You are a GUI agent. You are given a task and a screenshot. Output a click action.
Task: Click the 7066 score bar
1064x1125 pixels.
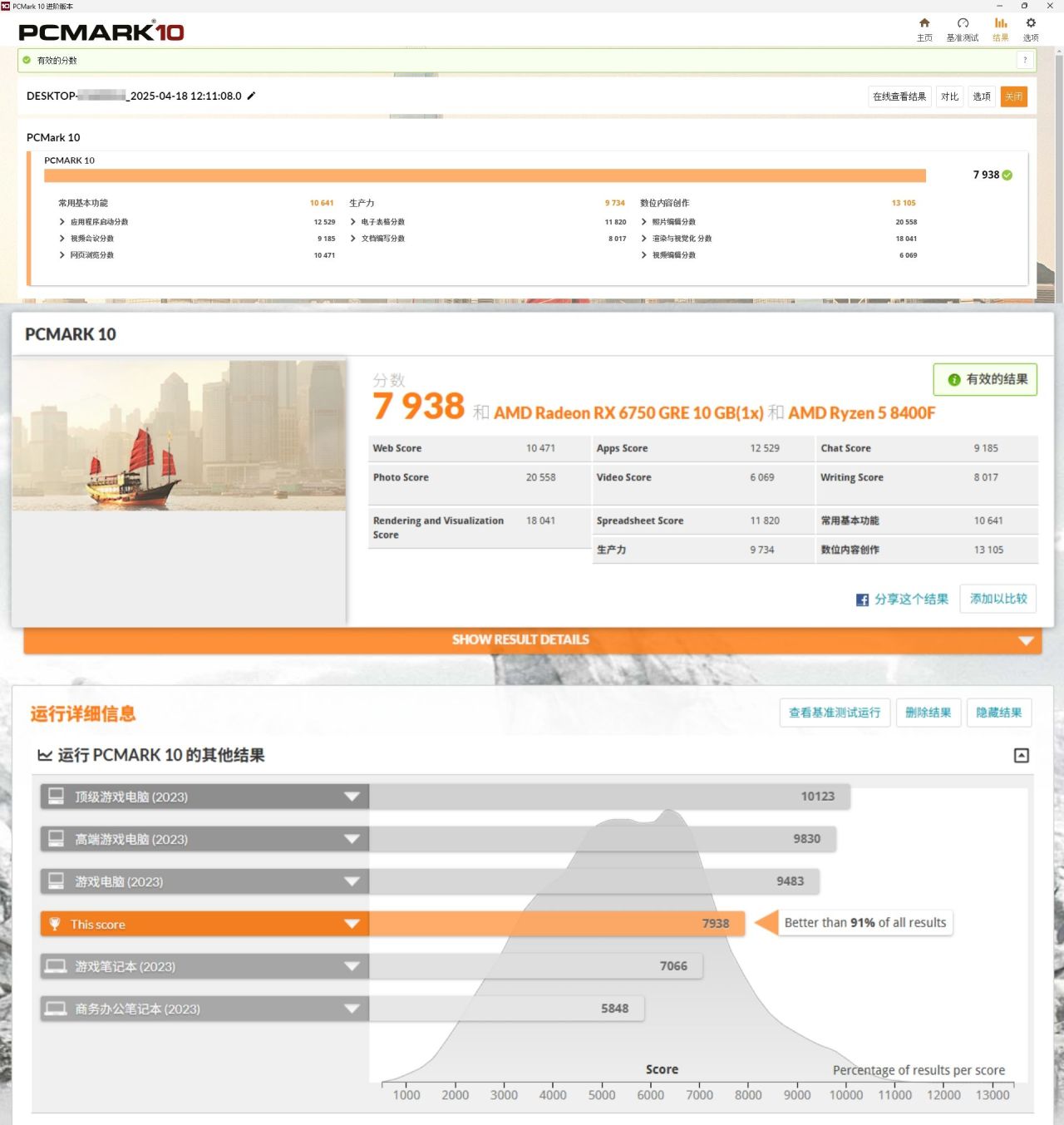coord(536,966)
